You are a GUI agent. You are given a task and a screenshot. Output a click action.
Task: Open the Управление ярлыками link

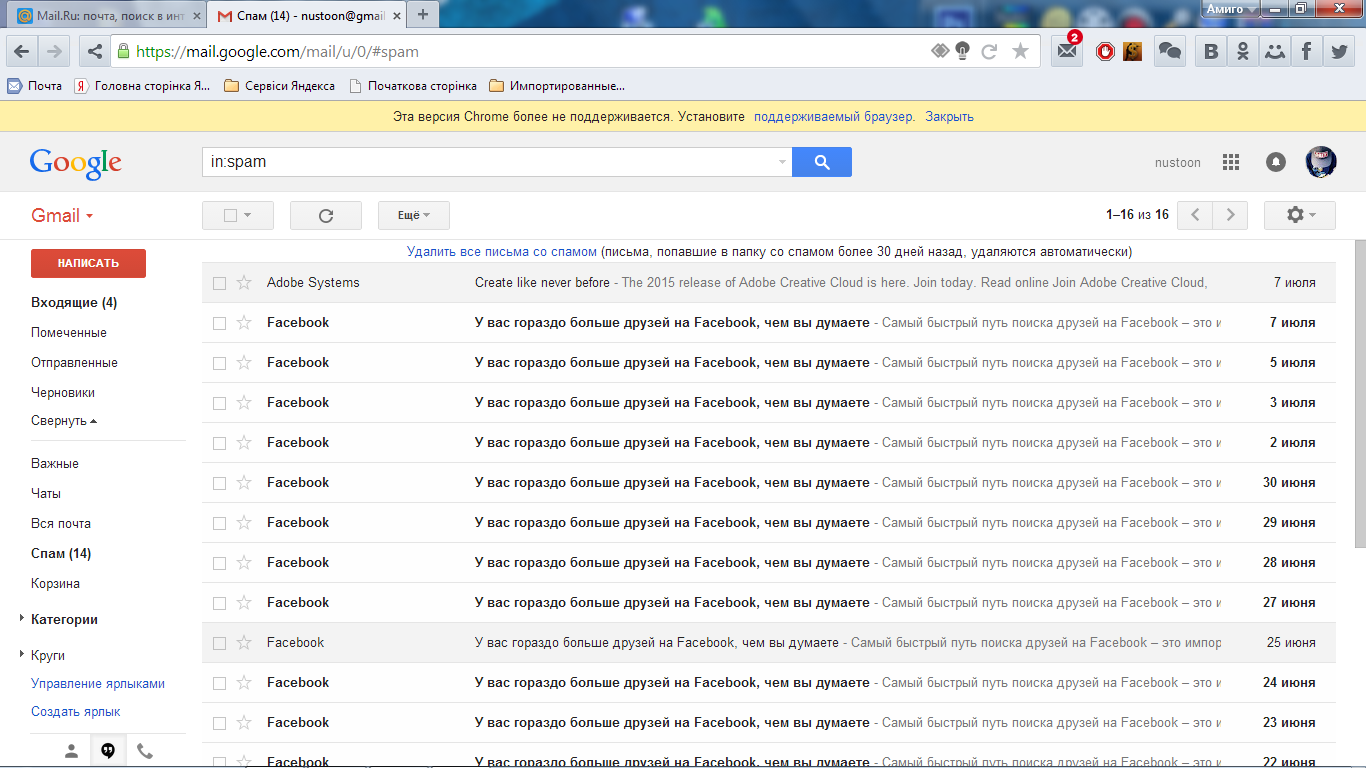click(98, 684)
